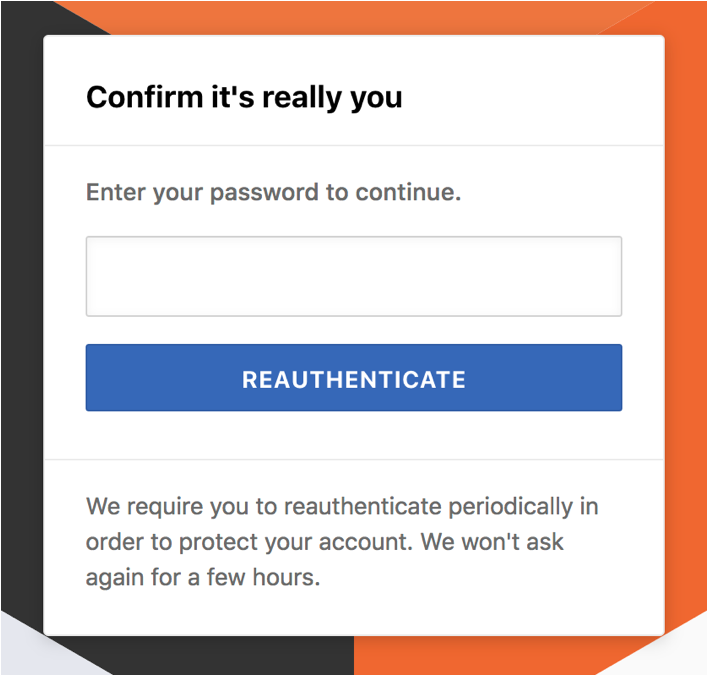
Task: Click the orange strip beneath the dialog card
Action: [x=473, y=655]
